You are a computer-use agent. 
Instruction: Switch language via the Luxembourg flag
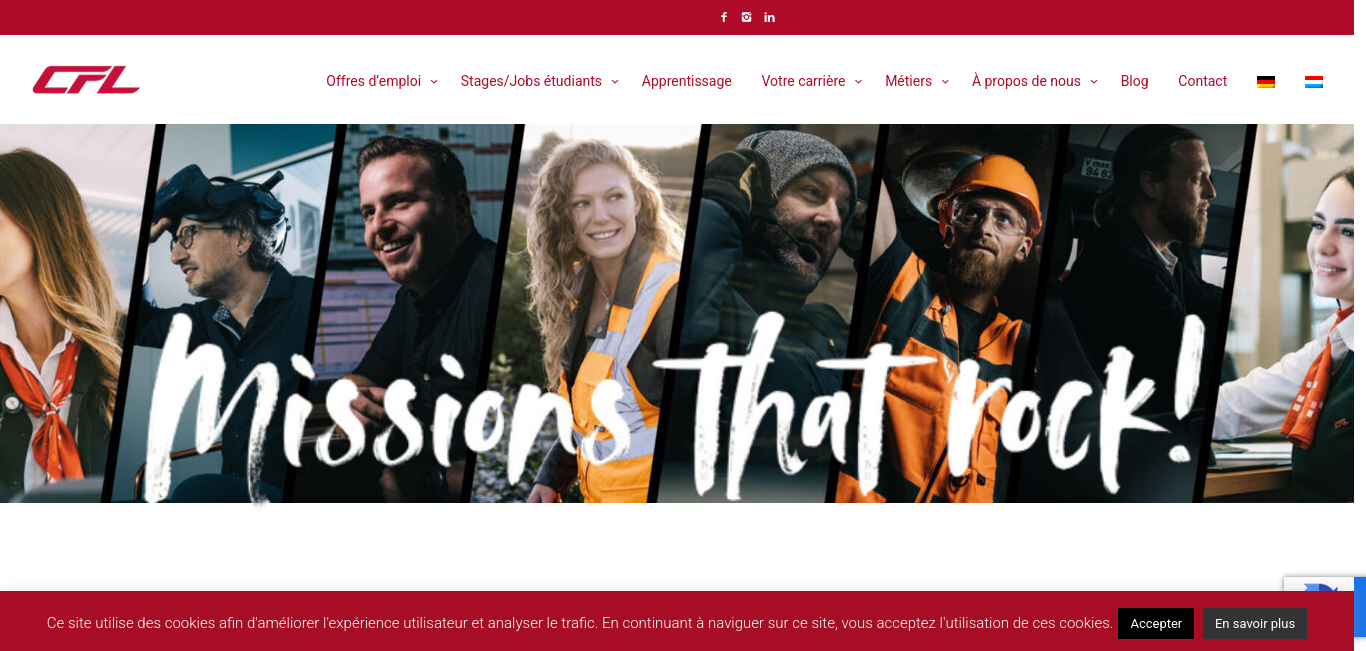pos(1314,82)
